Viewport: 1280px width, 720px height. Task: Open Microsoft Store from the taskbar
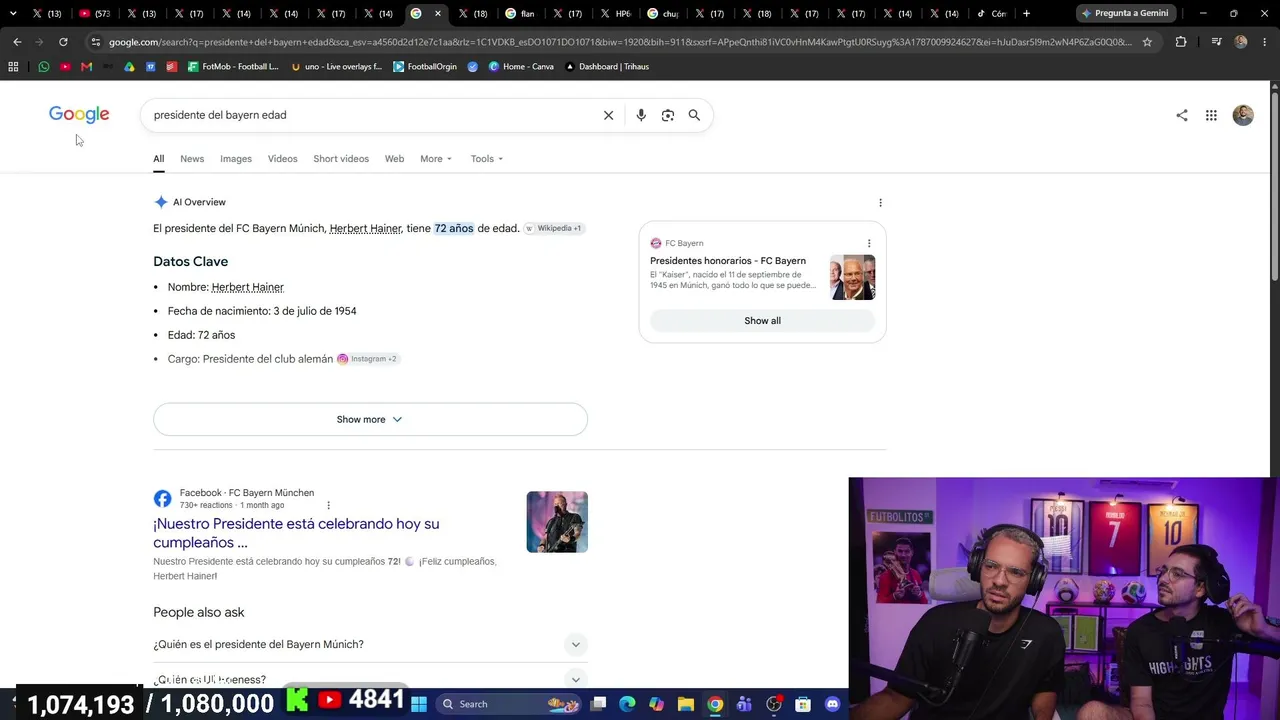(x=803, y=704)
